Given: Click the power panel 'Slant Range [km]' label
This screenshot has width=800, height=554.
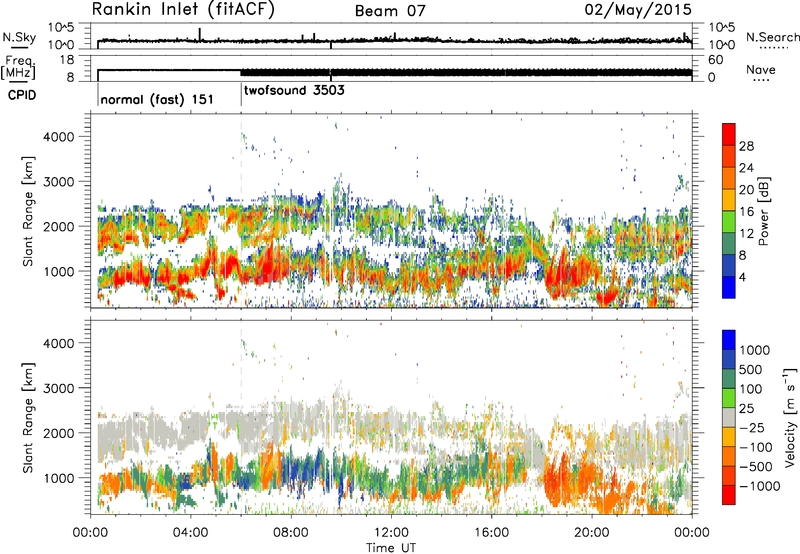Looking at the screenshot, I should pos(29,211).
